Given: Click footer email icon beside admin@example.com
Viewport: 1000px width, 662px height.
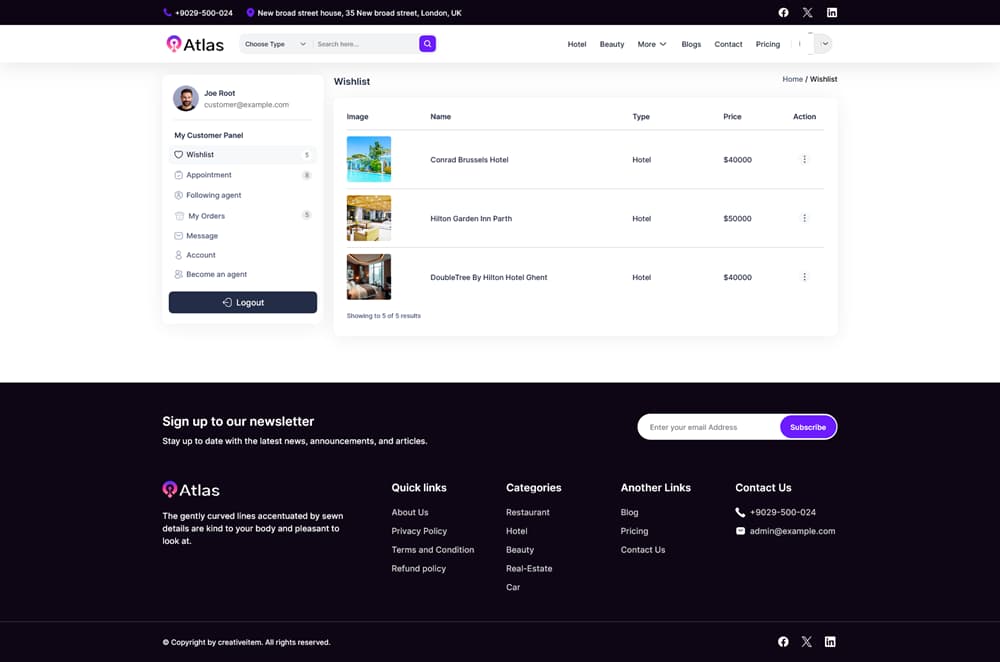Looking at the screenshot, I should coord(740,531).
